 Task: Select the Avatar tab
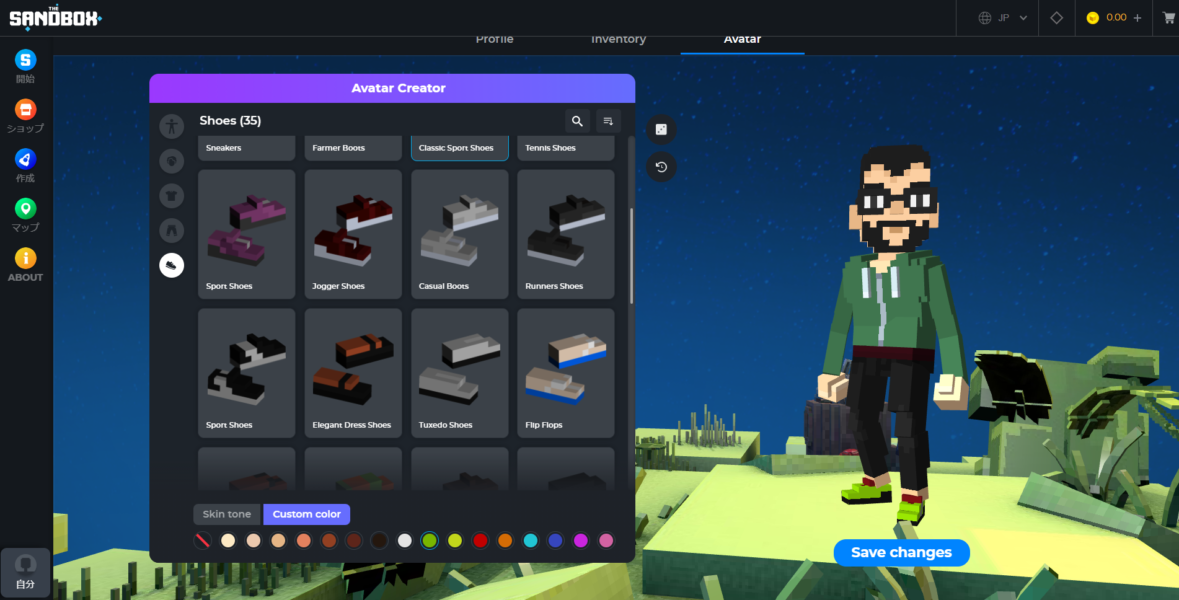742,39
